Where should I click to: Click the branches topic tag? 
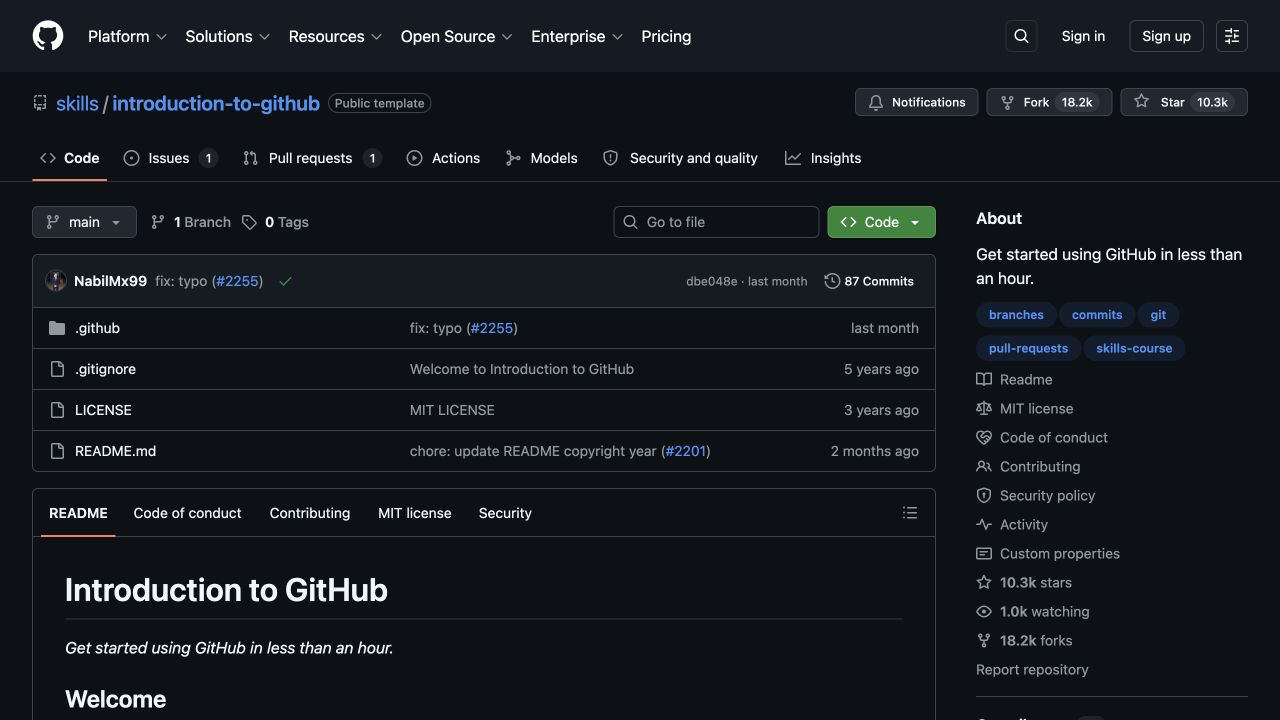1016,315
